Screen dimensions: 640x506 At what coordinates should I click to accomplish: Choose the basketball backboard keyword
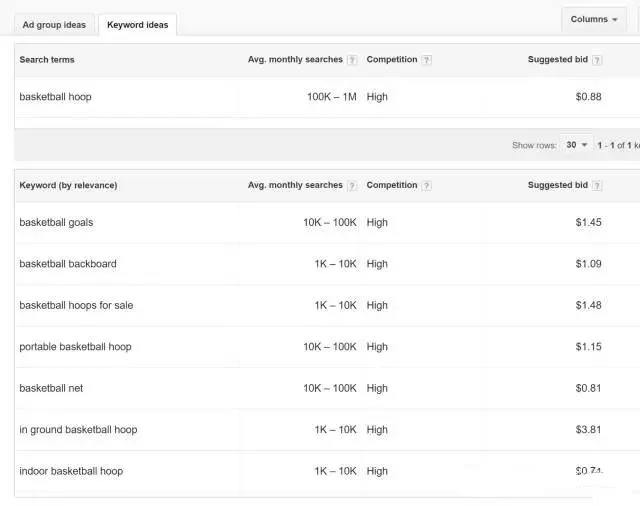click(68, 264)
